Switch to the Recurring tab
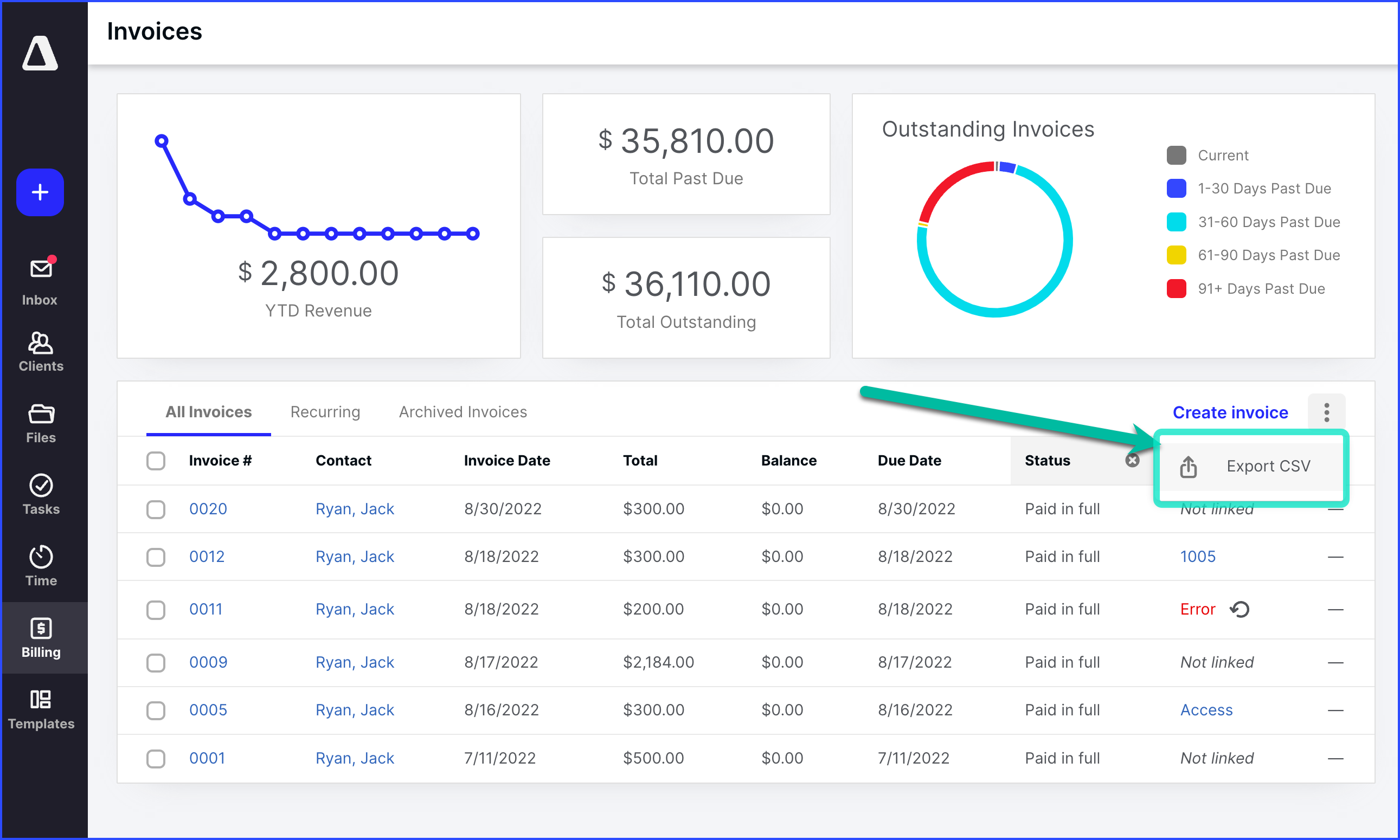 coord(325,412)
